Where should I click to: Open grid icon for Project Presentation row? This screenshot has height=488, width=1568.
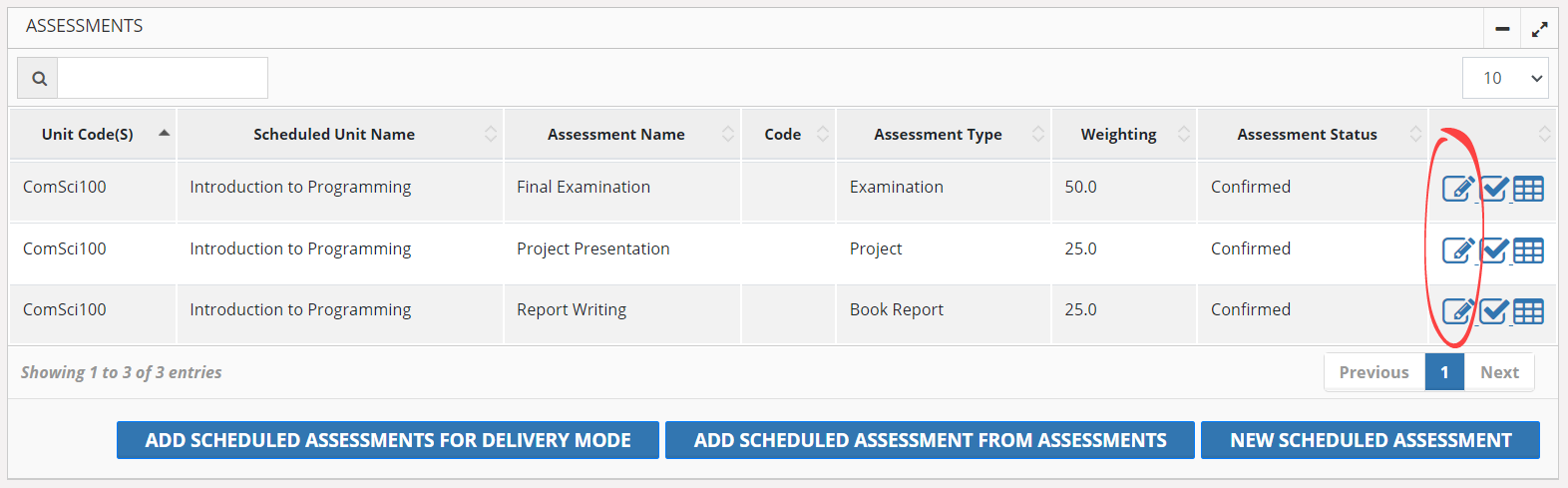coord(1528,249)
